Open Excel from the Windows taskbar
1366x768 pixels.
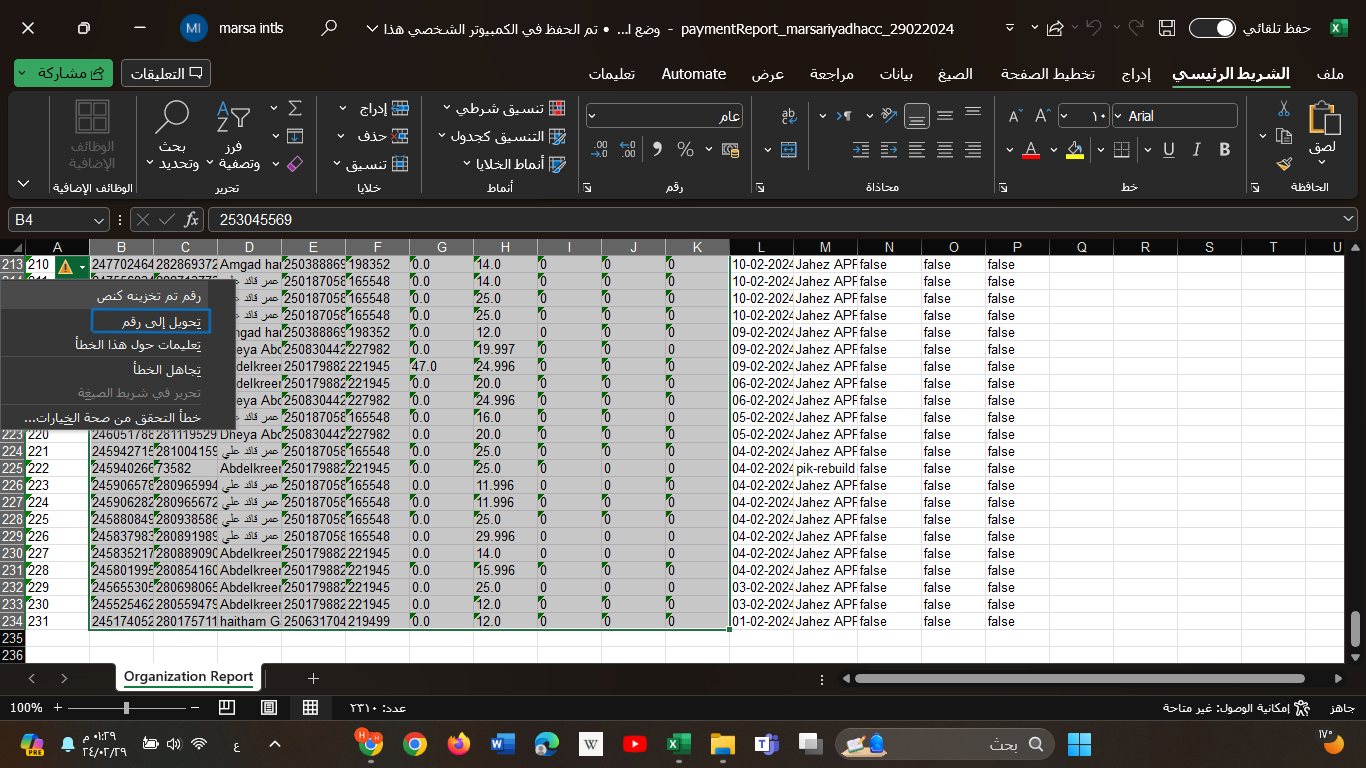coord(678,743)
